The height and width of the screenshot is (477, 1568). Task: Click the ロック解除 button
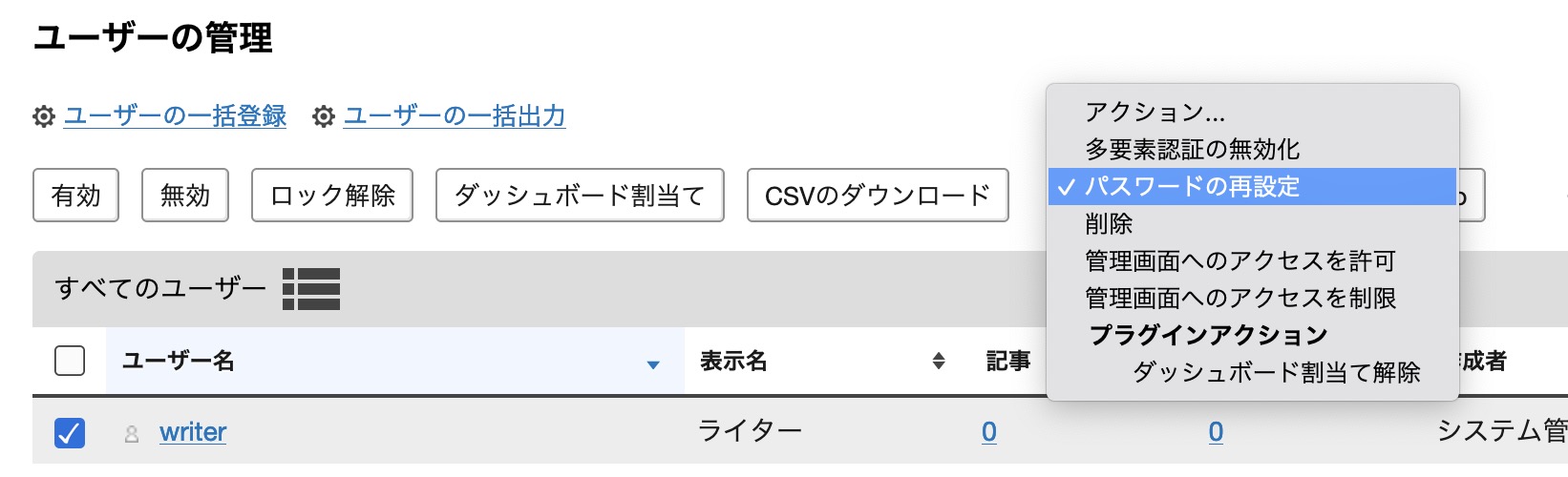332,196
